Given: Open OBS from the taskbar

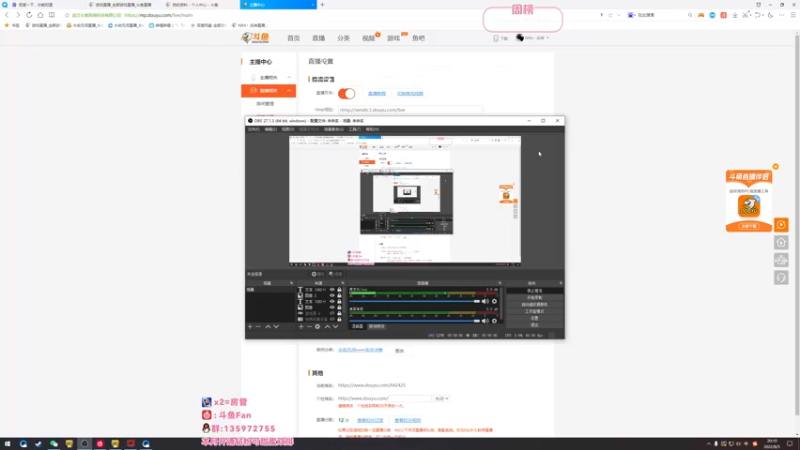Looking at the screenshot, I should [85, 444].
